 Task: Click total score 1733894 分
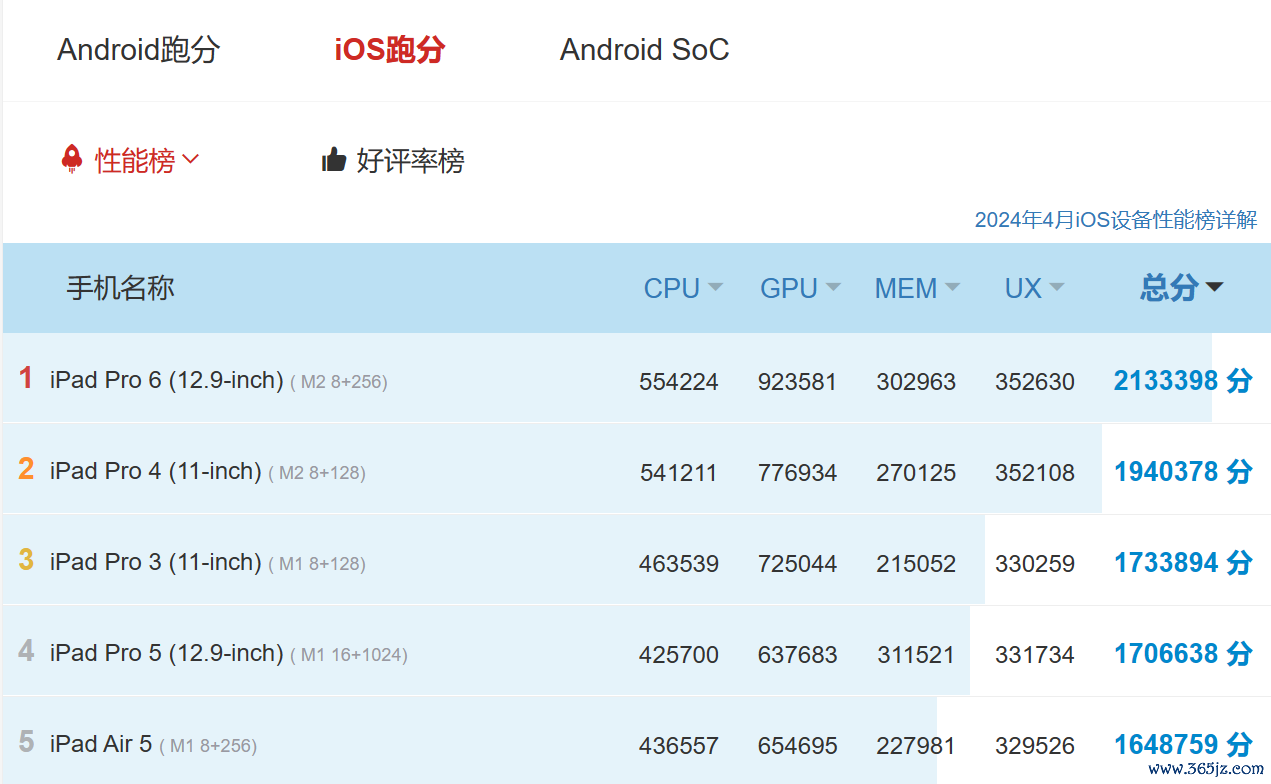(x=1183, y=562)
